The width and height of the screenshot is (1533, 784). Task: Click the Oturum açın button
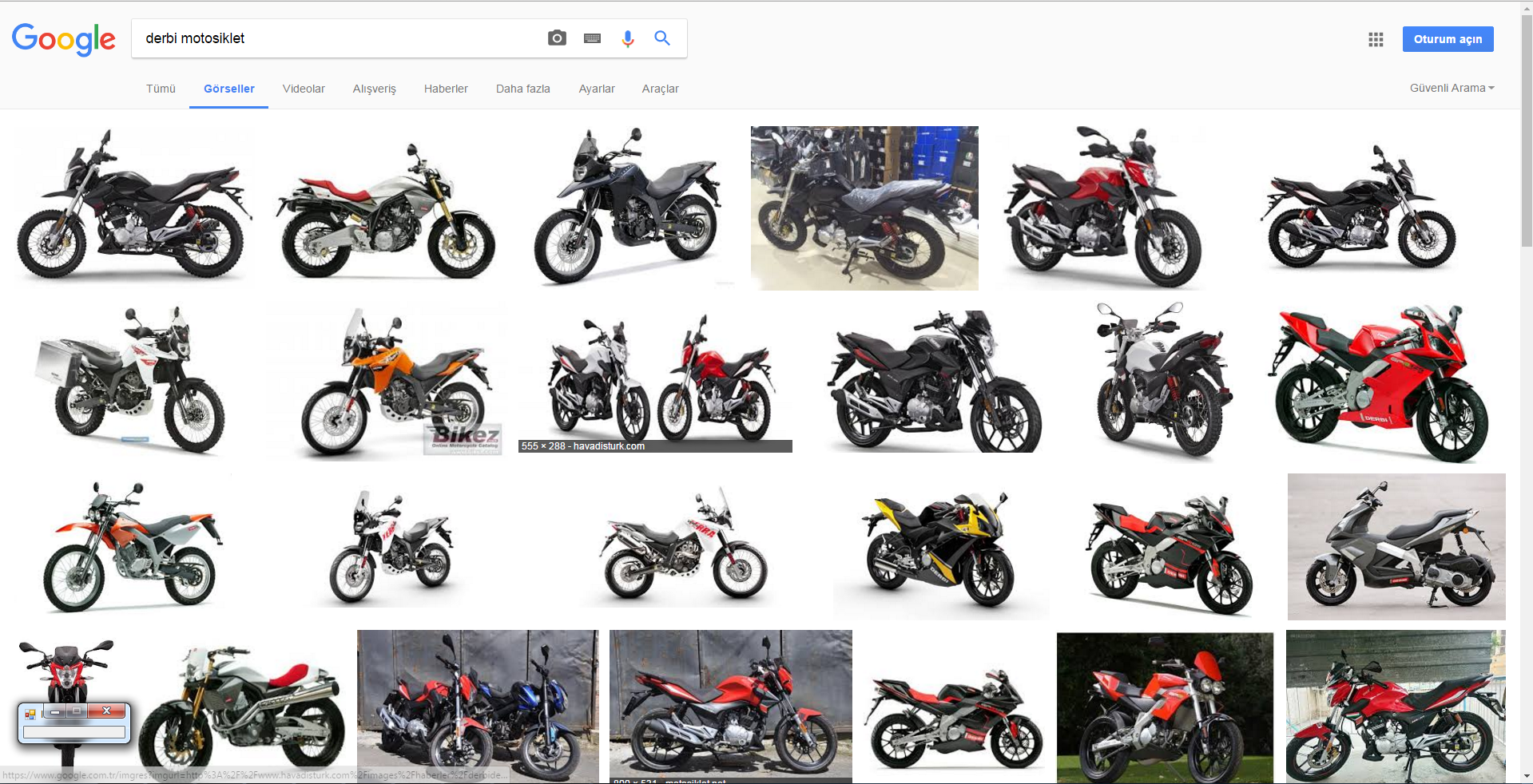coord(1448,39)
